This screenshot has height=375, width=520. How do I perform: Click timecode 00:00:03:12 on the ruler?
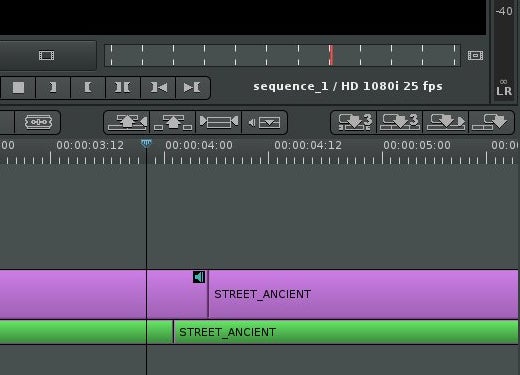pos(90,145)
